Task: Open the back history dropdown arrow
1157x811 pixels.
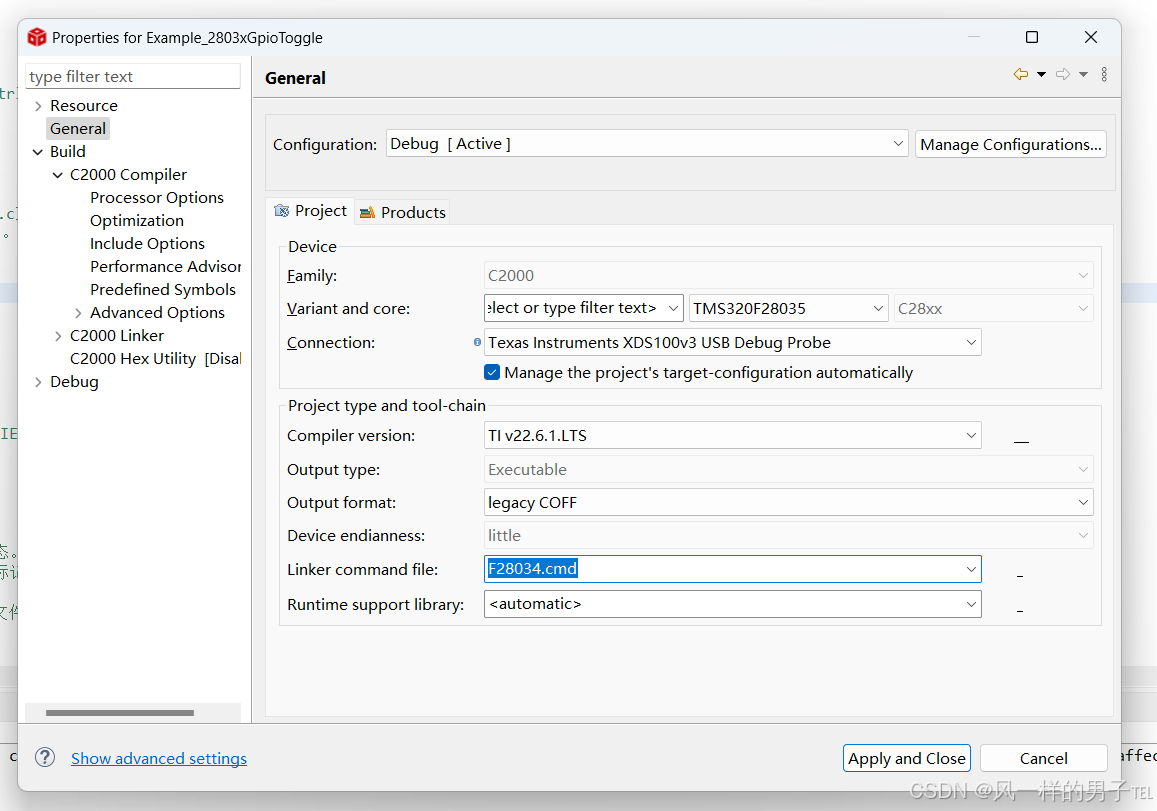Action: (x=1041, y=74)
